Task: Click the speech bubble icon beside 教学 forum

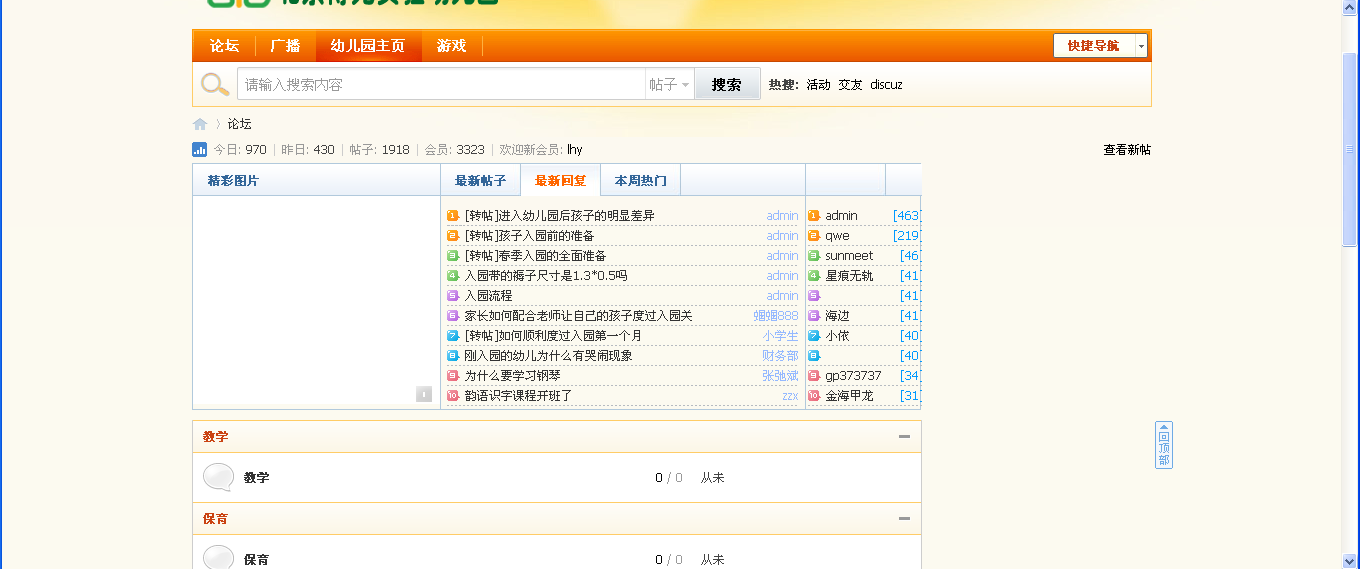Action: (x=218, y=477)
